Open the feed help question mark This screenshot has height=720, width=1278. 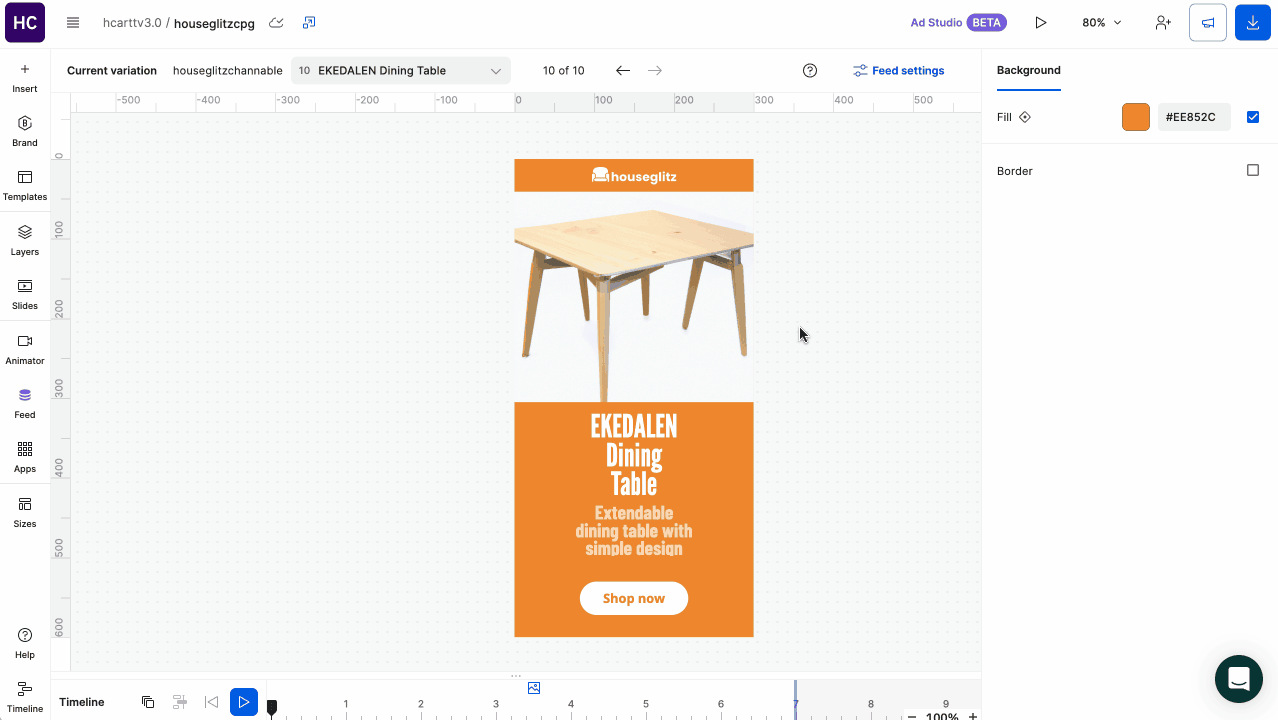[x=810, y=70]
